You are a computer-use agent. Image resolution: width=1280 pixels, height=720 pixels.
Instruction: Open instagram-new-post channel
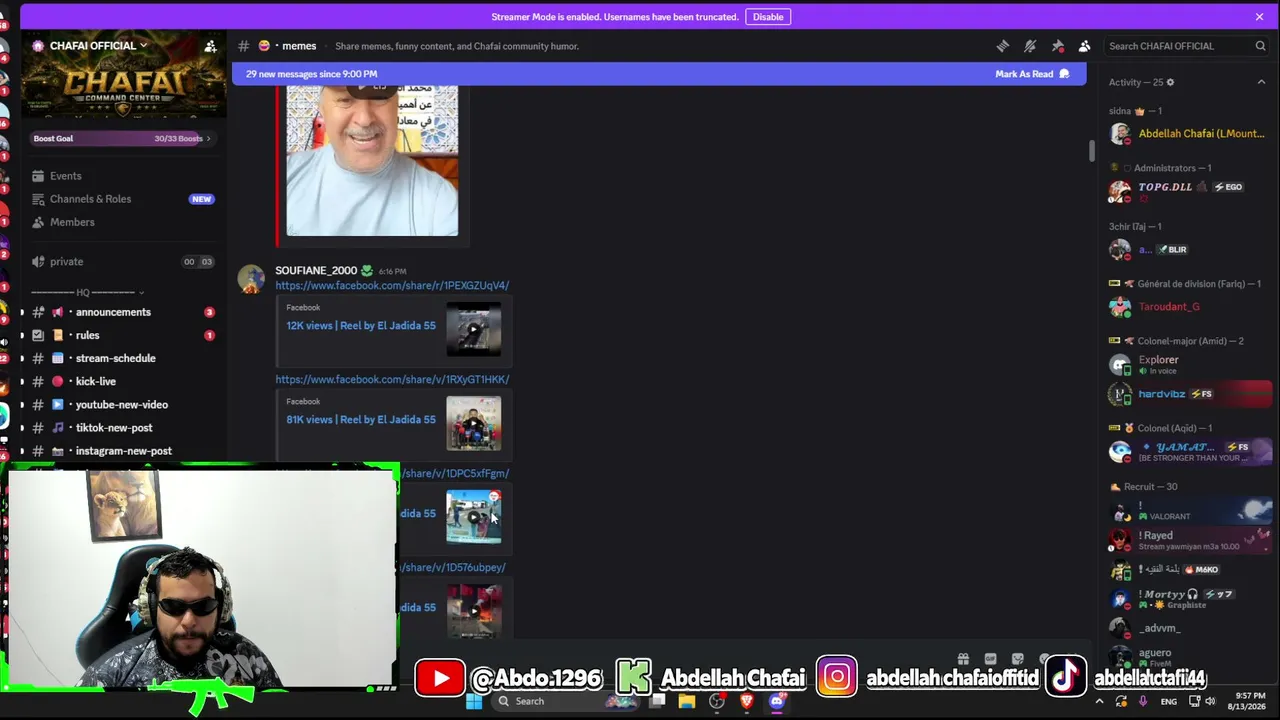(124, 451)
